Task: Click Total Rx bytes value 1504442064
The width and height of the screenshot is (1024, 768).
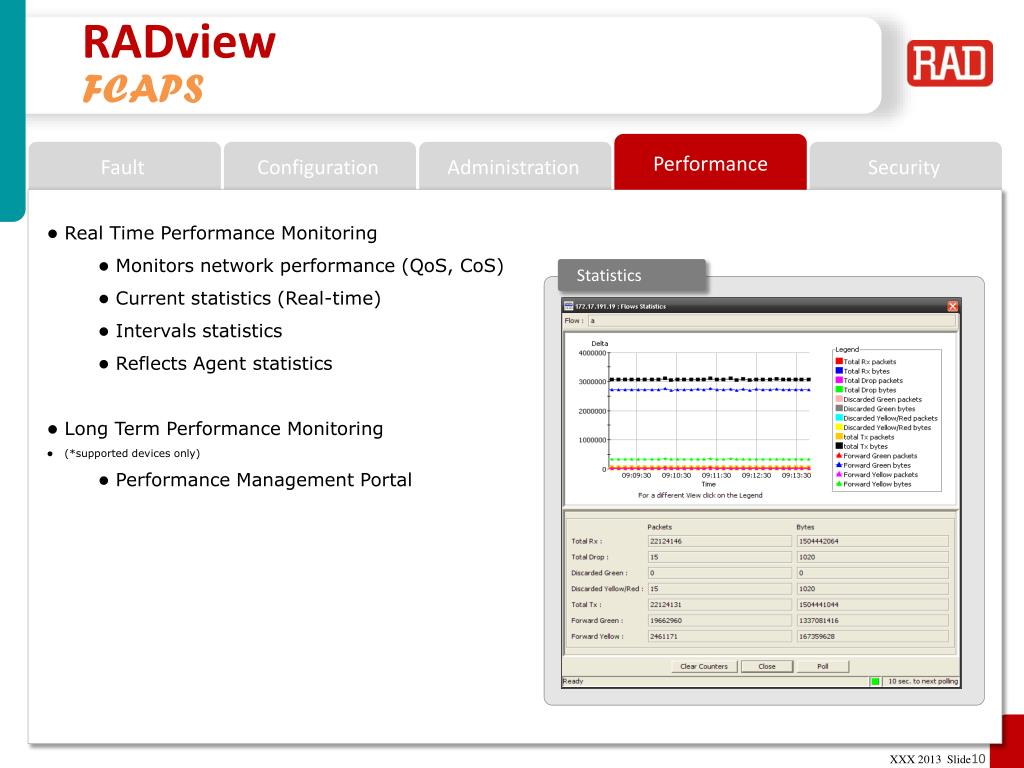Action: (872, 541)
